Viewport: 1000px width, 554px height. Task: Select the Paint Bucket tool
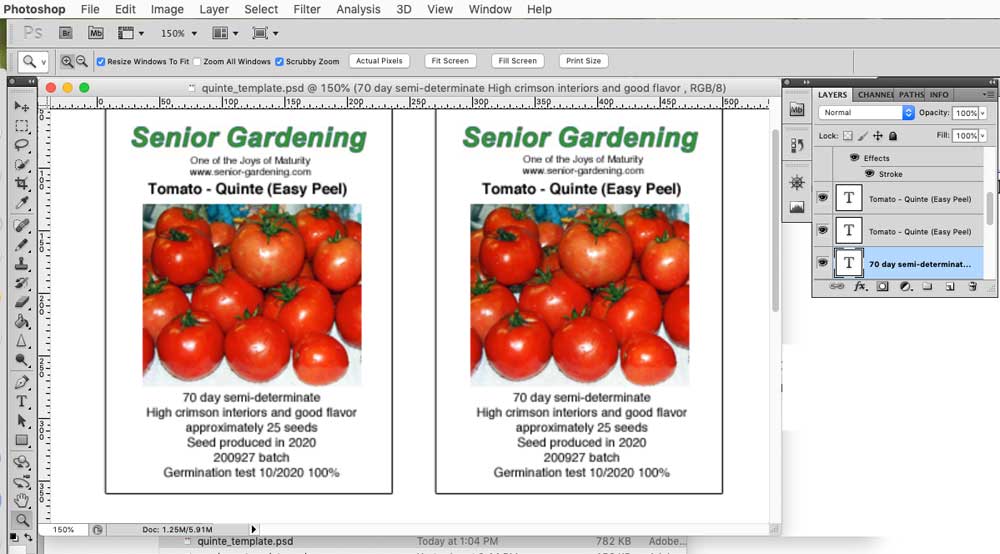(22, 321)
